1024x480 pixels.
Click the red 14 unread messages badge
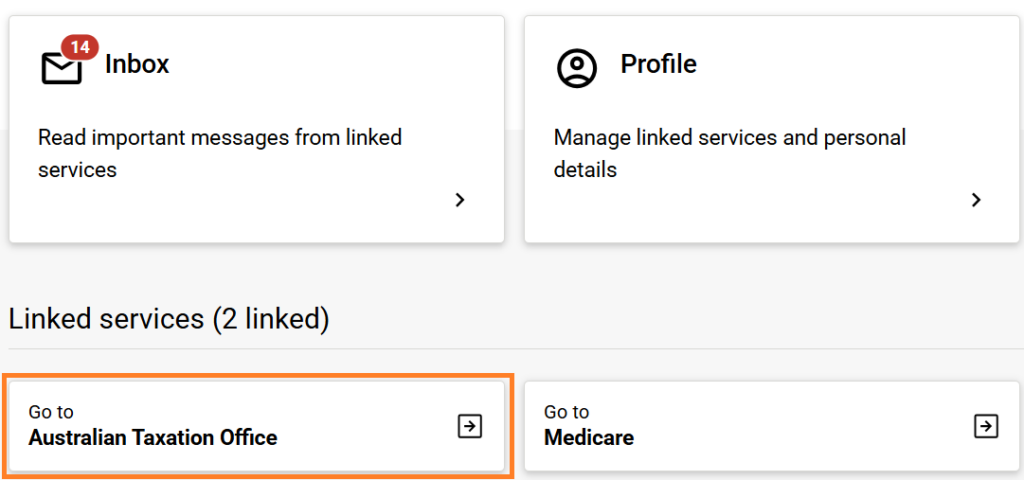point(79,47)
